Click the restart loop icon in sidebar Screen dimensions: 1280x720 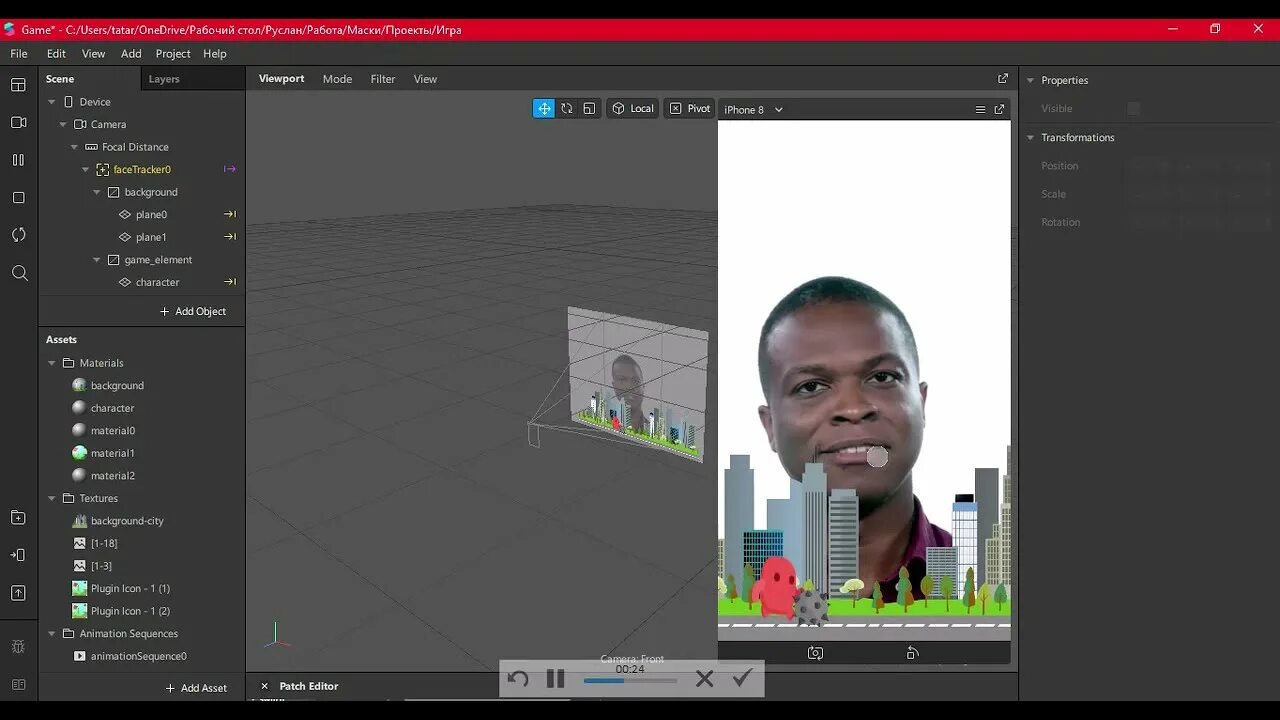18,235
